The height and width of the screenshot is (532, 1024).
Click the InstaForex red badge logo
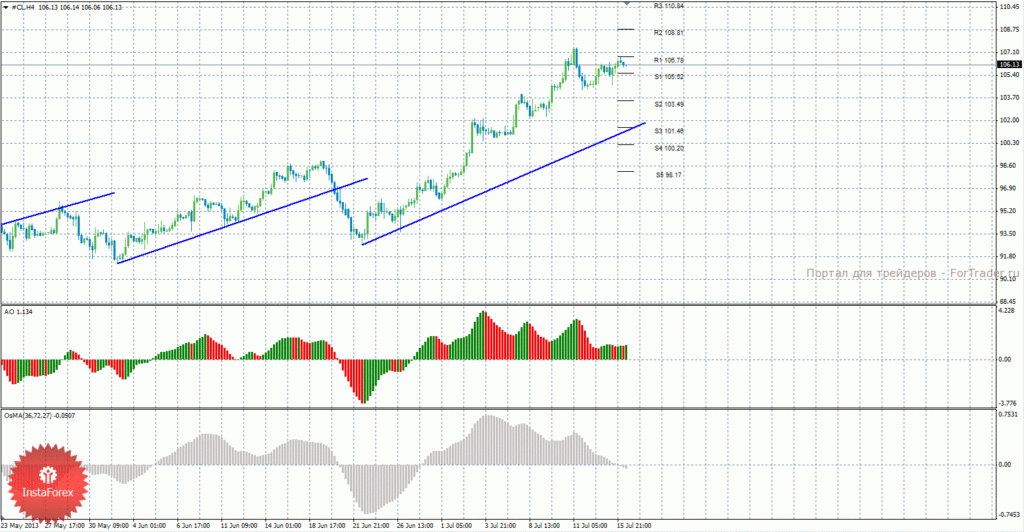pos(47,483)
